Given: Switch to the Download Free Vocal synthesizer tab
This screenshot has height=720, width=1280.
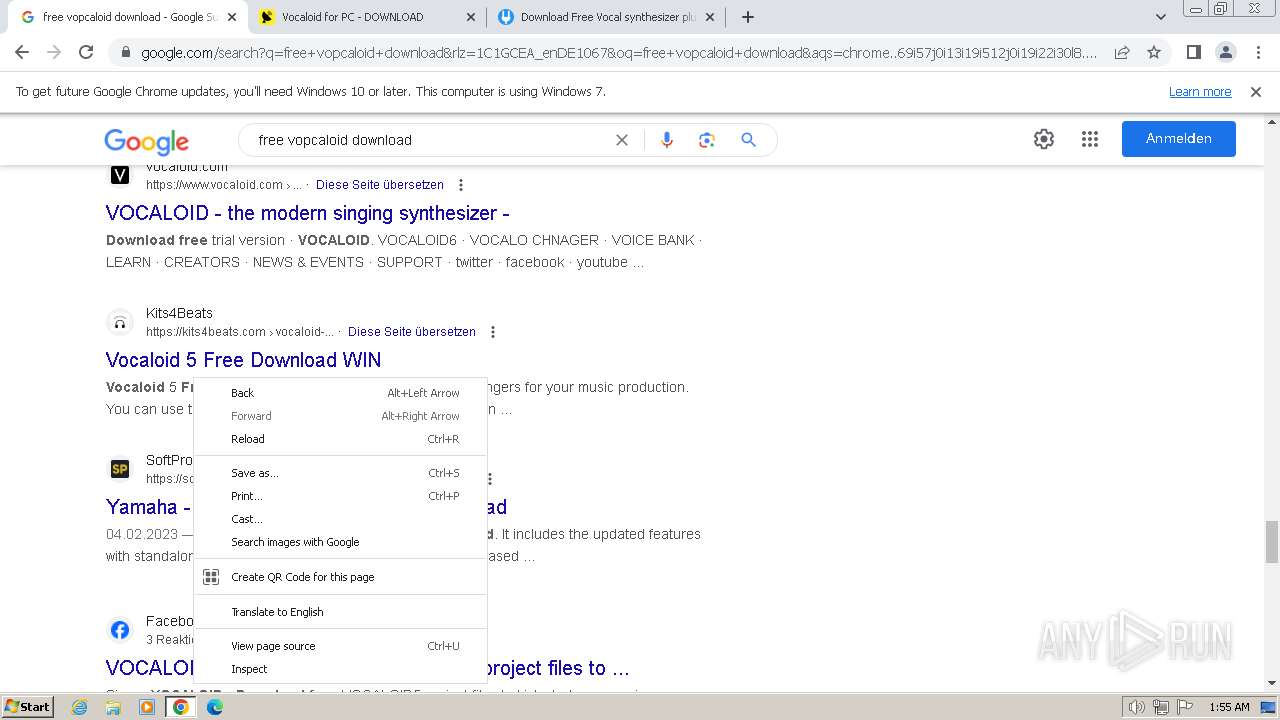Looking at the screenshot, I should pyautogui.click(x=606, y=17).
